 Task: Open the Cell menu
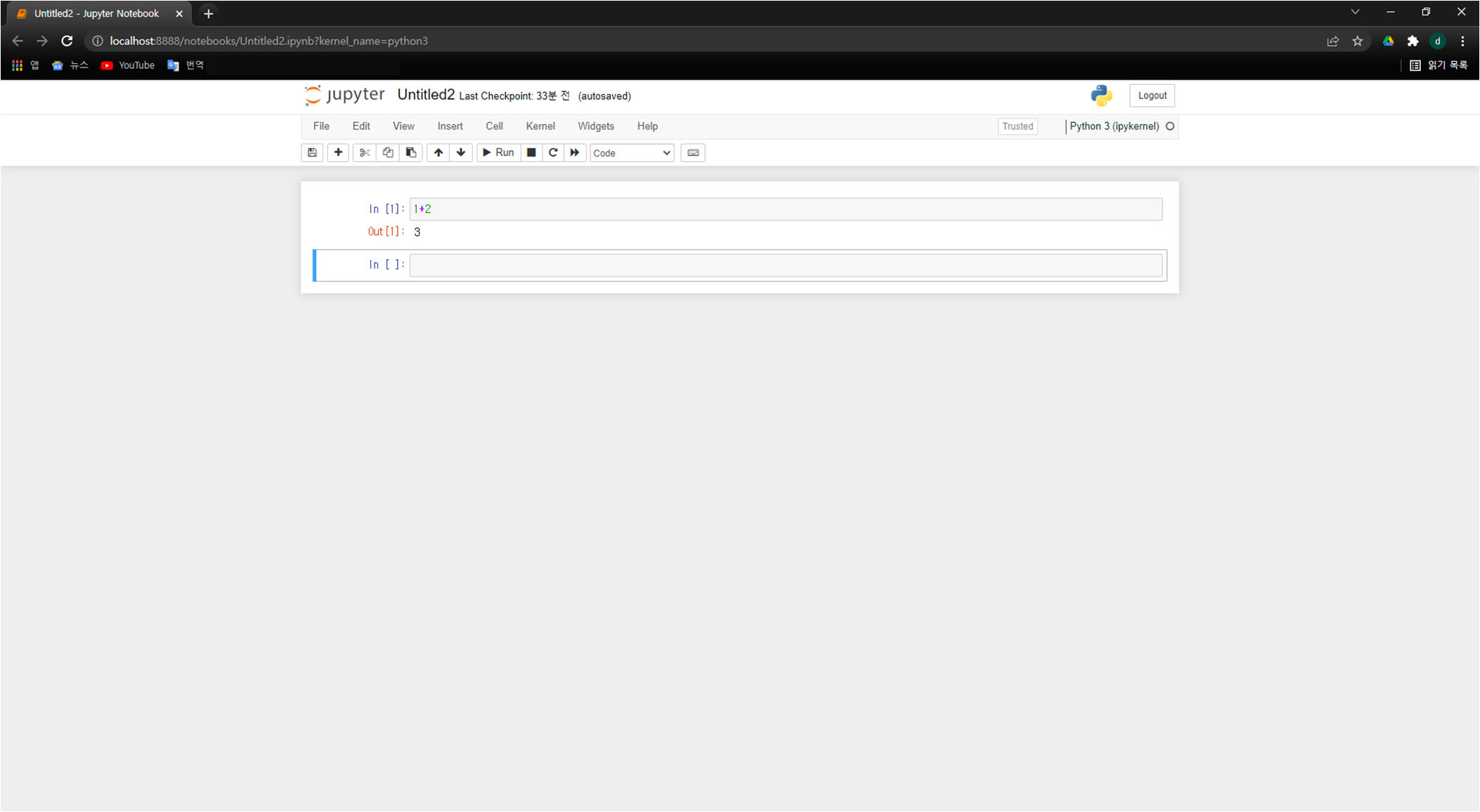(x=494, y=126)
